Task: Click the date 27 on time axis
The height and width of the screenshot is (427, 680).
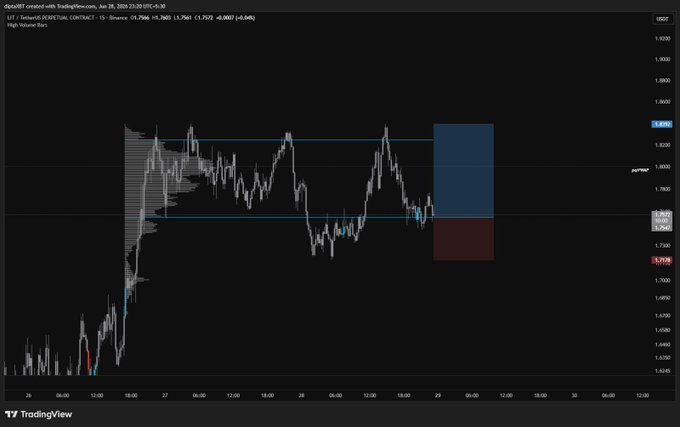Action: tap(165, 395)
